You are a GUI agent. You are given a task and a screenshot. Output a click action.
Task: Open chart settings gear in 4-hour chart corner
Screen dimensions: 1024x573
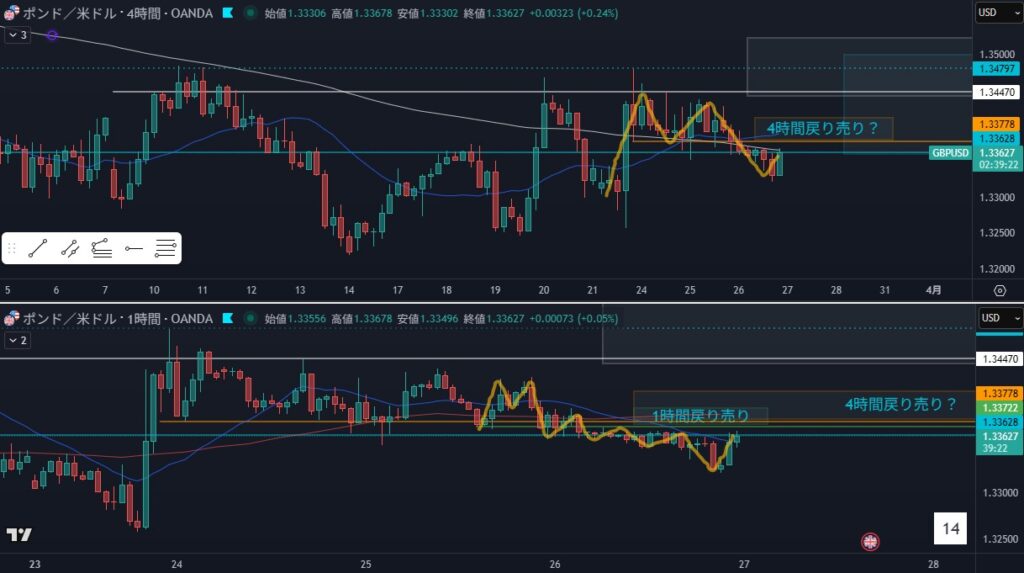tap(999, 290)
